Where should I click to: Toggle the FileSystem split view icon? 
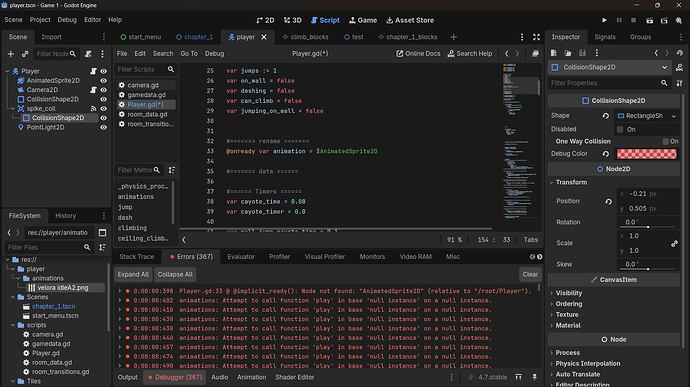point(103,232)
